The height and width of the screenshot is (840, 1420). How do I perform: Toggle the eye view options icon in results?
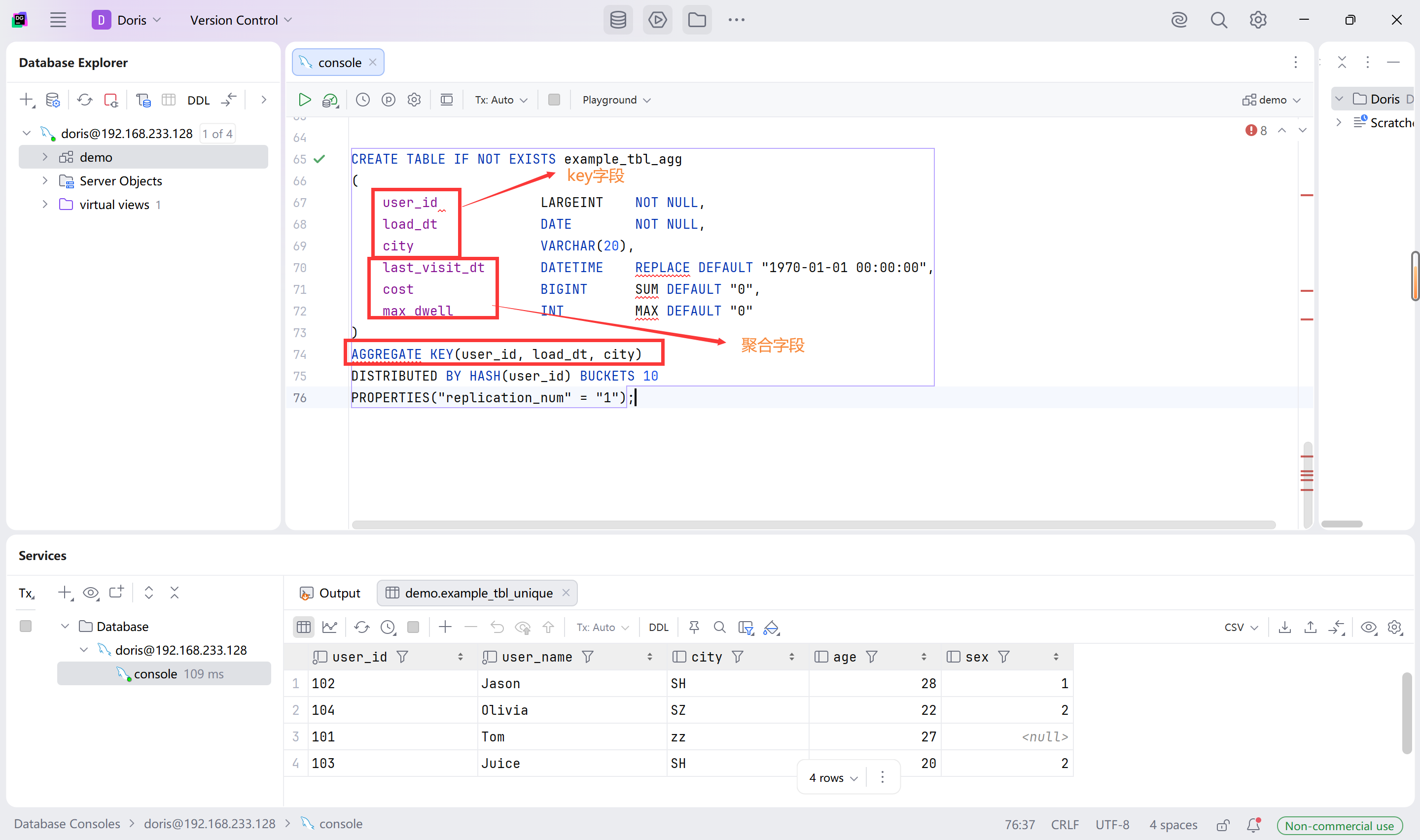pos(1369,627)
